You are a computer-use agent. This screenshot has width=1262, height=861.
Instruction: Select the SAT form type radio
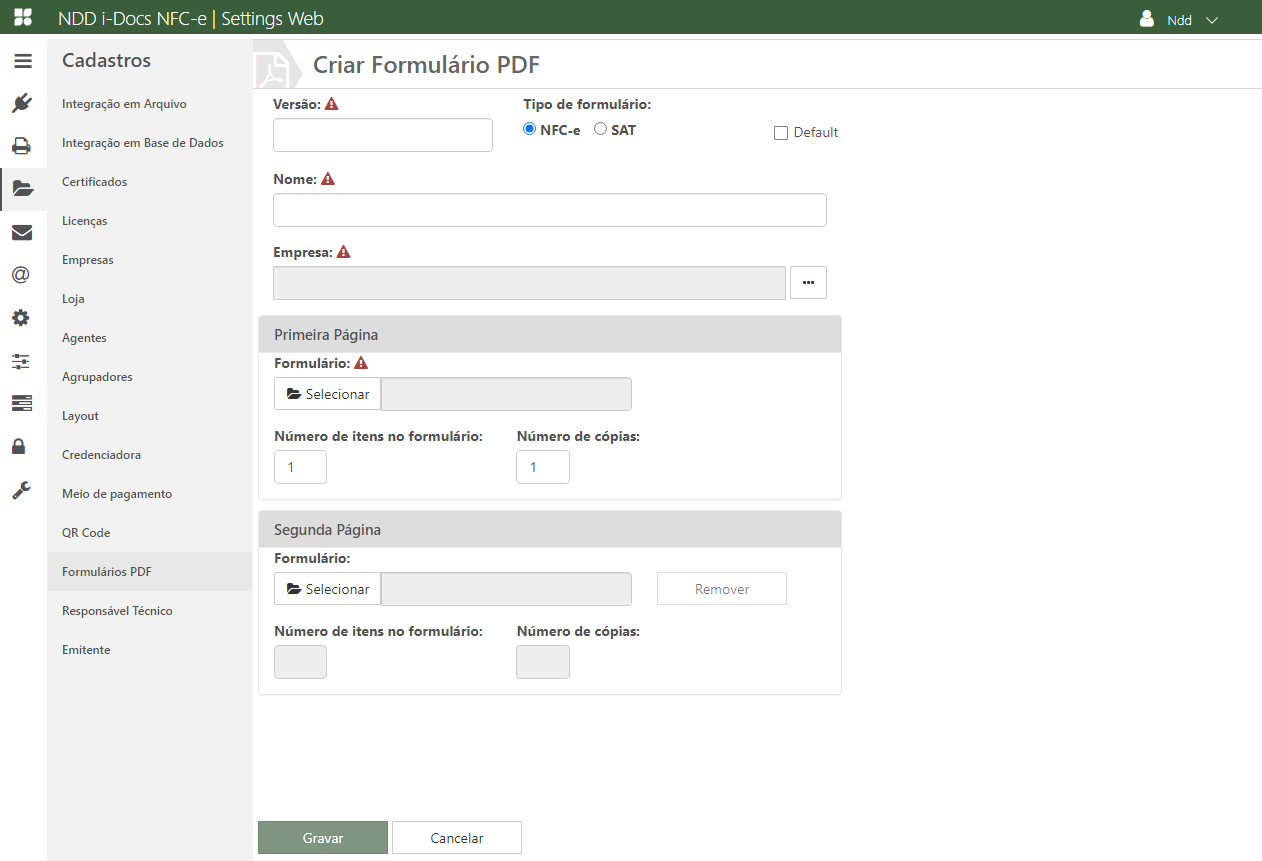pos(600,129)
